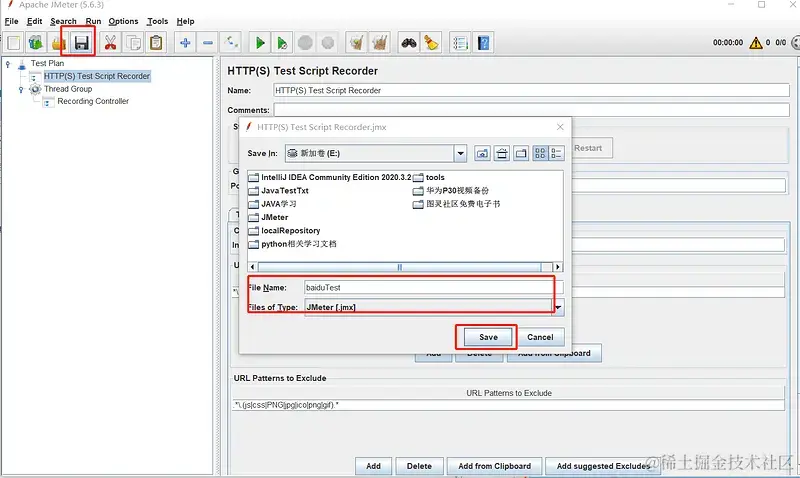Click the Save floppy disk toolbar icon
This screenshot has width=800, height=478.
click(x=82, y=43)
